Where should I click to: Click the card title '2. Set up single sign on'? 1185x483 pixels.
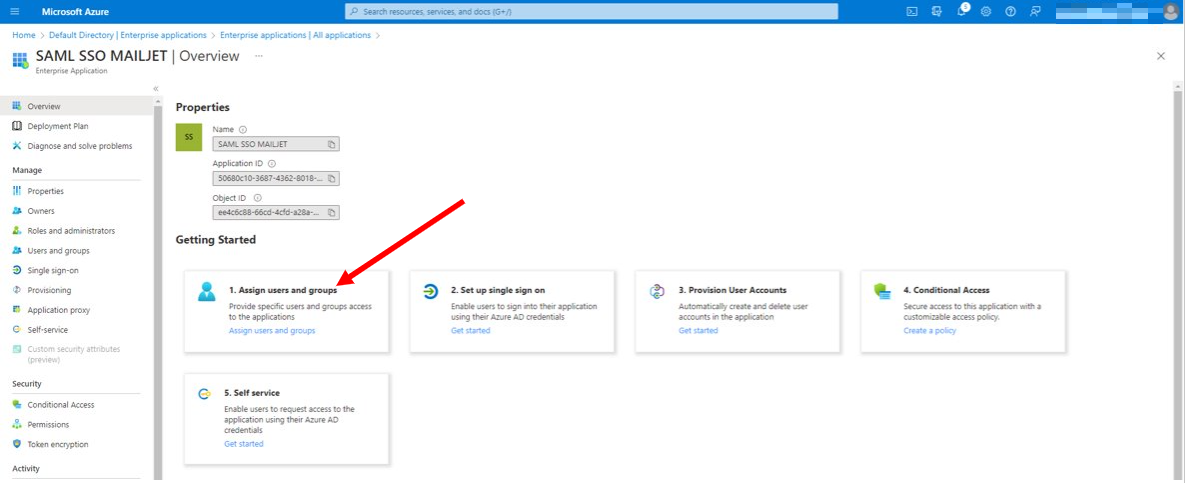pyautogui.click(x=498, y=289)
